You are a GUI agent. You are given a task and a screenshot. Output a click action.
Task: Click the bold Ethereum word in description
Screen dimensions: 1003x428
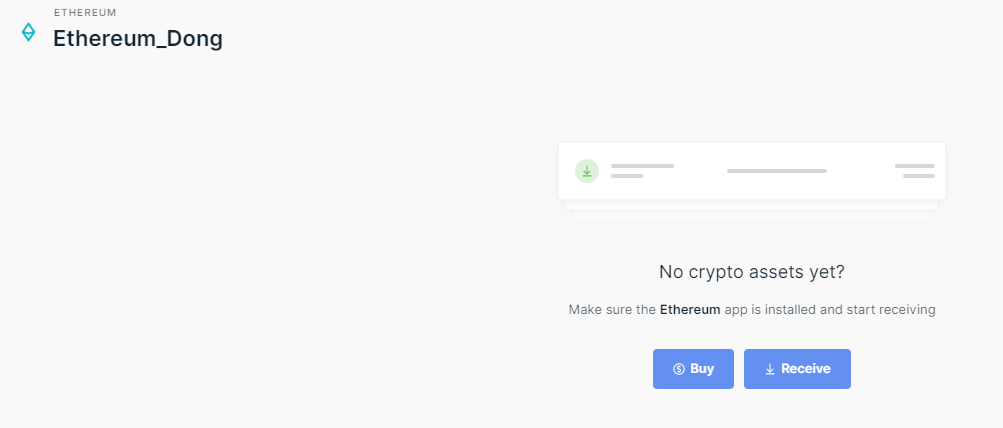tap(690, 310)
